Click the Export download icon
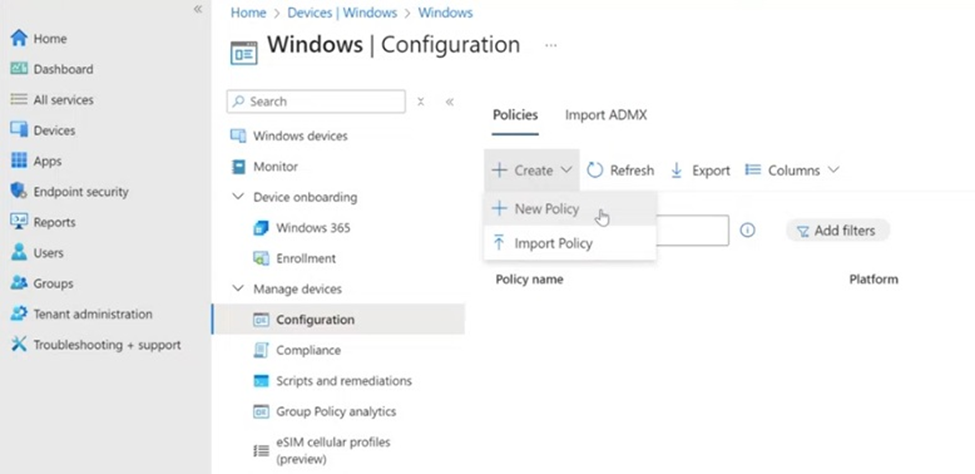Viewport: 975px width, 474px height. click(x=677, y=171)
